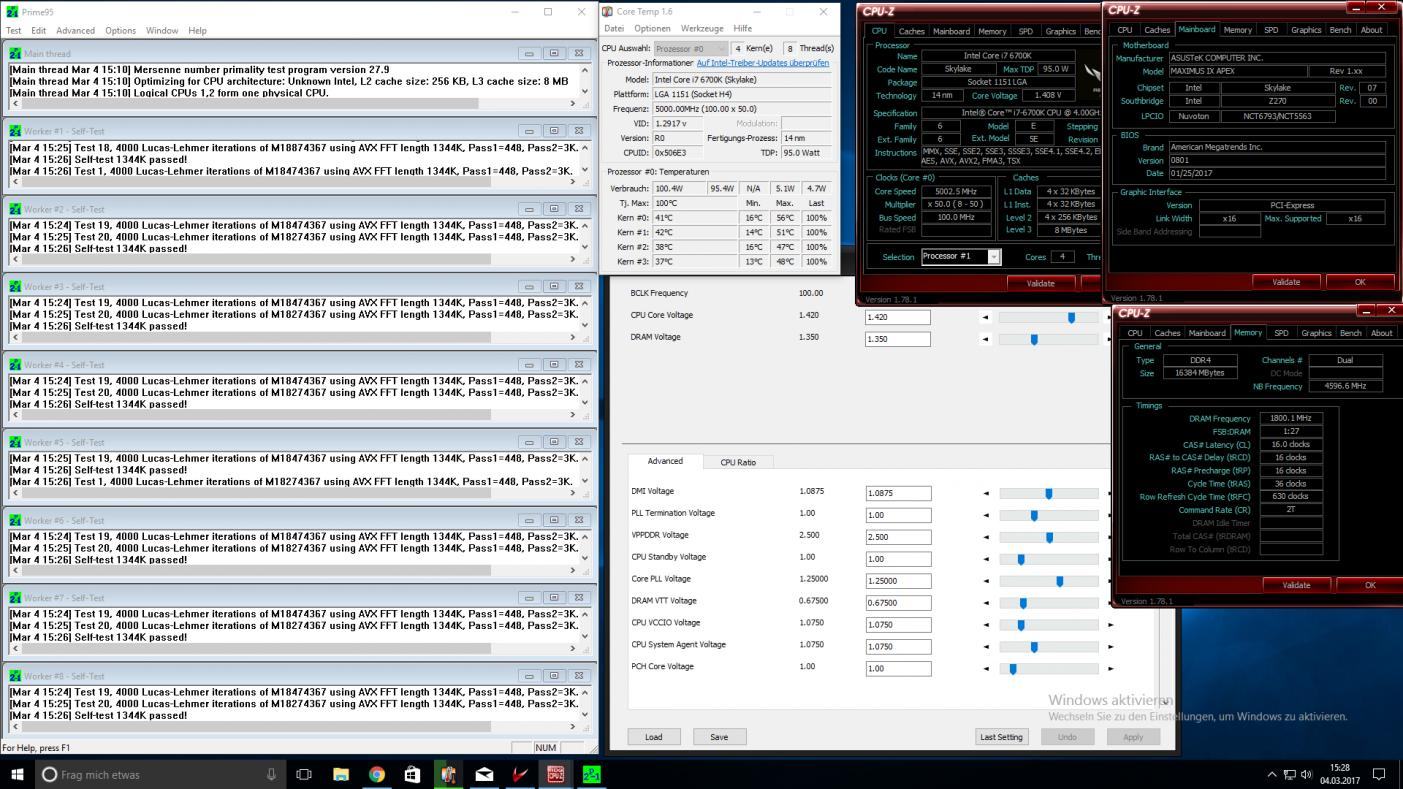This screenshot has width=1403, height=789.
Task: Open the Mail app taskbar icon
Action: click(x=484, y=774)
